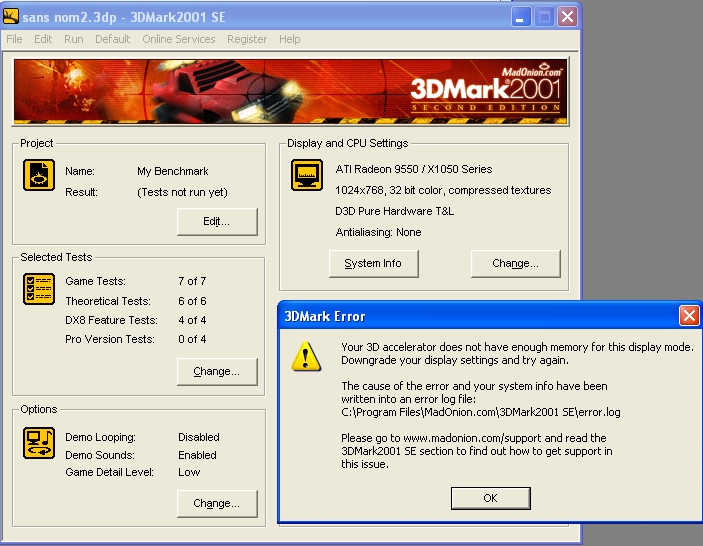Click Pro Version Tests value '0 of 4'
This screenshot has width=703, height=546.
[192, 339]
